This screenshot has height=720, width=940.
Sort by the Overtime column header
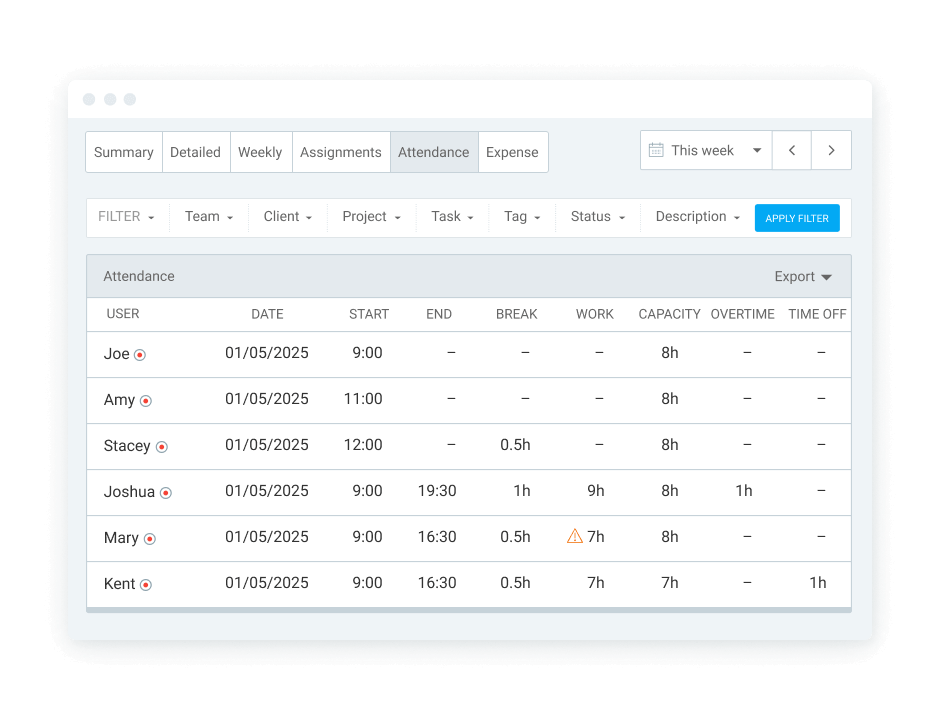(x=742, y=314)
